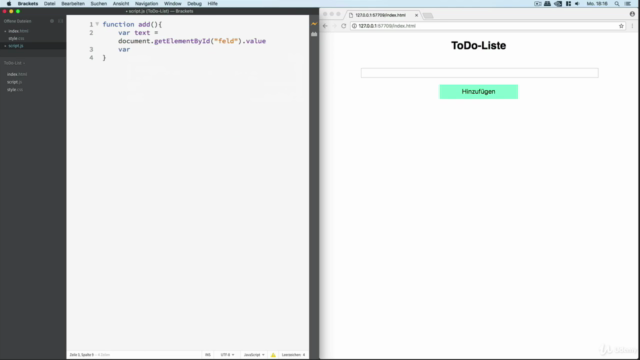The height and width of the screenshot is (360, 640).
Task: Click the closing brace on line 4
Action: coord(104,58)
